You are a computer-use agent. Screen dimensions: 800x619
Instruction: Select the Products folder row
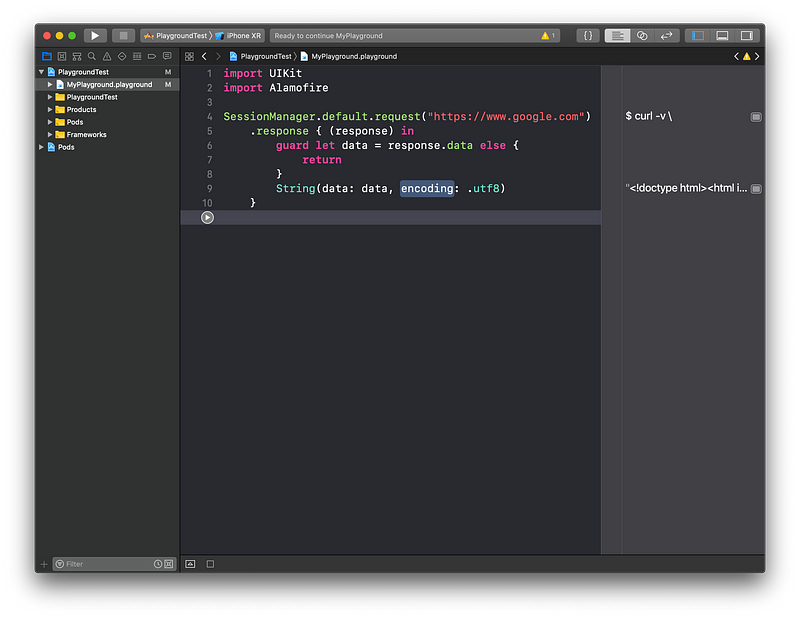click(x=107, y=109)
